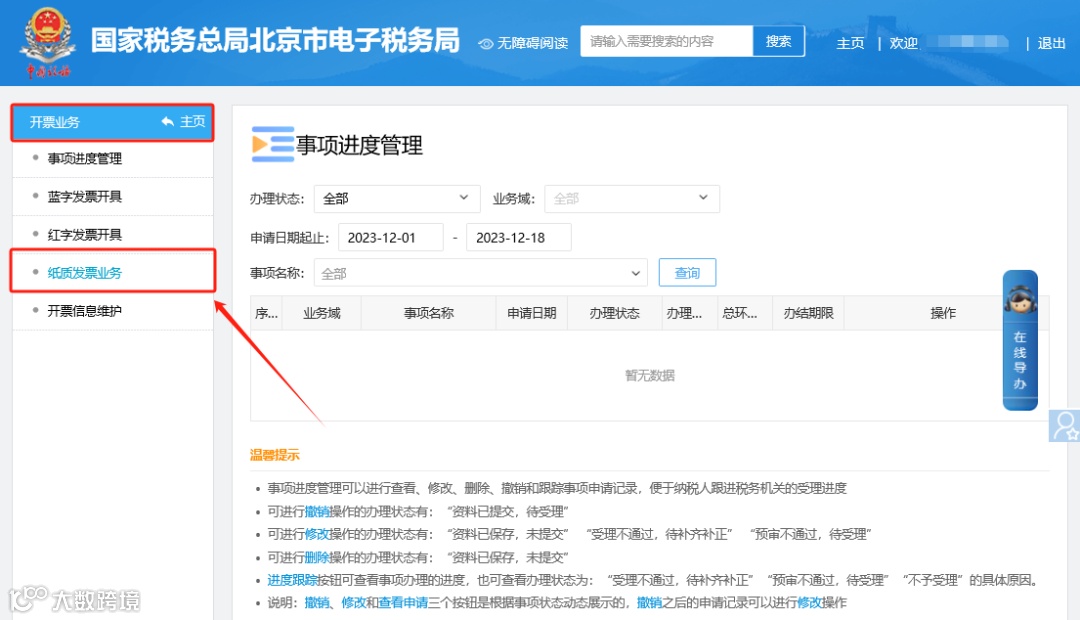
Task: Open the 办理状态 dropdown showing 全部
Action: pos(397,198)
